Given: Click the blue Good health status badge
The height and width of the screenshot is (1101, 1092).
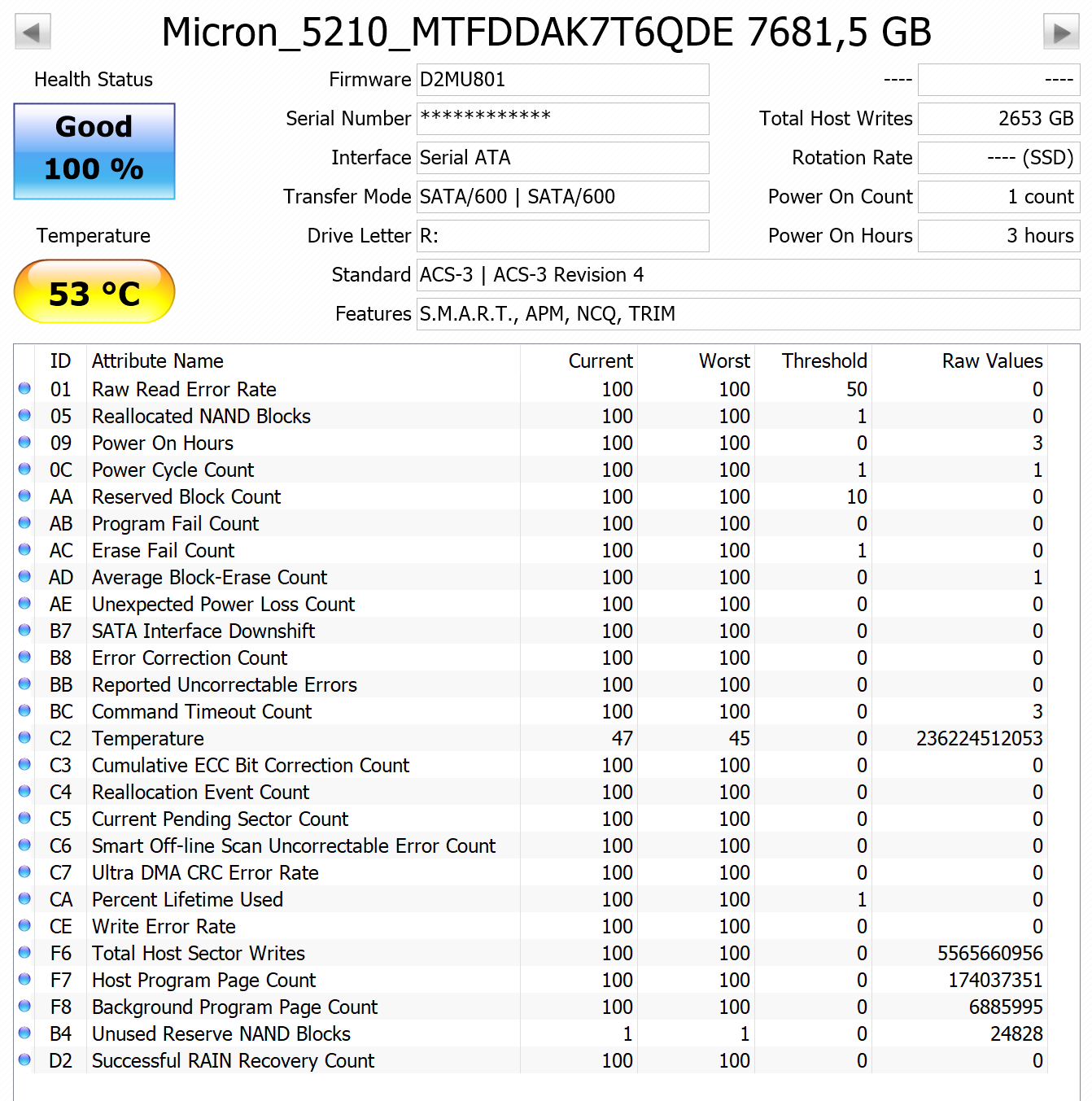Looking at the screenshot, I should [x=94, y=151].
